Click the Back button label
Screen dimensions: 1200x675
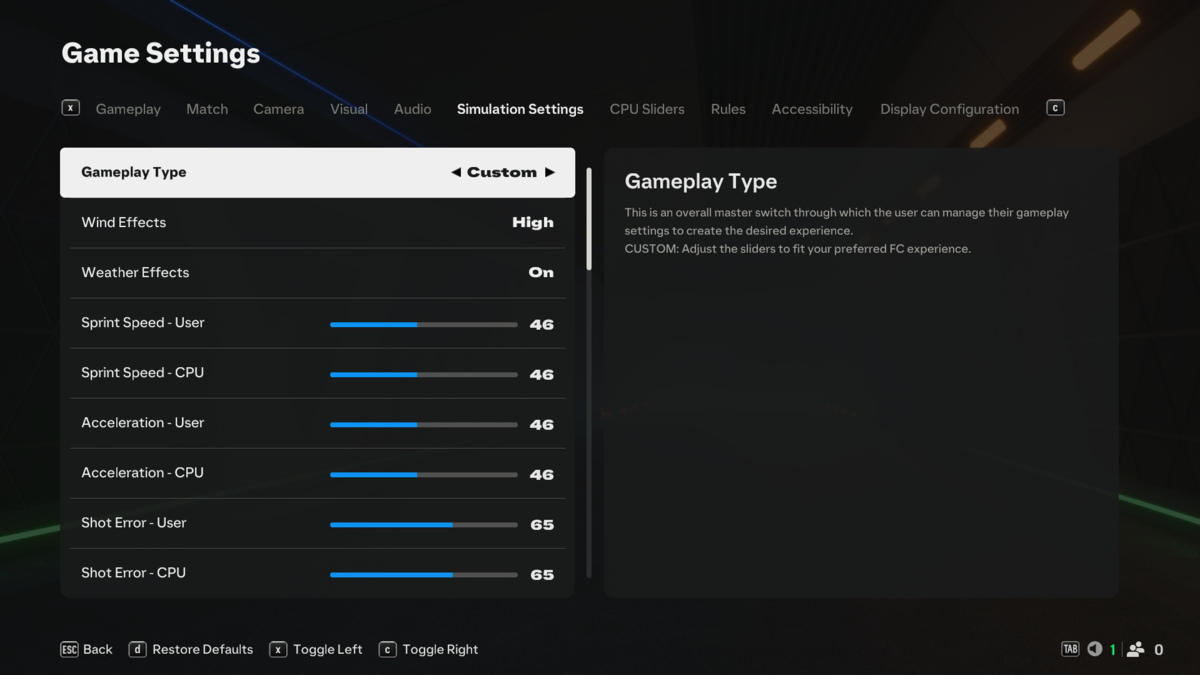[x=97, y=649]
